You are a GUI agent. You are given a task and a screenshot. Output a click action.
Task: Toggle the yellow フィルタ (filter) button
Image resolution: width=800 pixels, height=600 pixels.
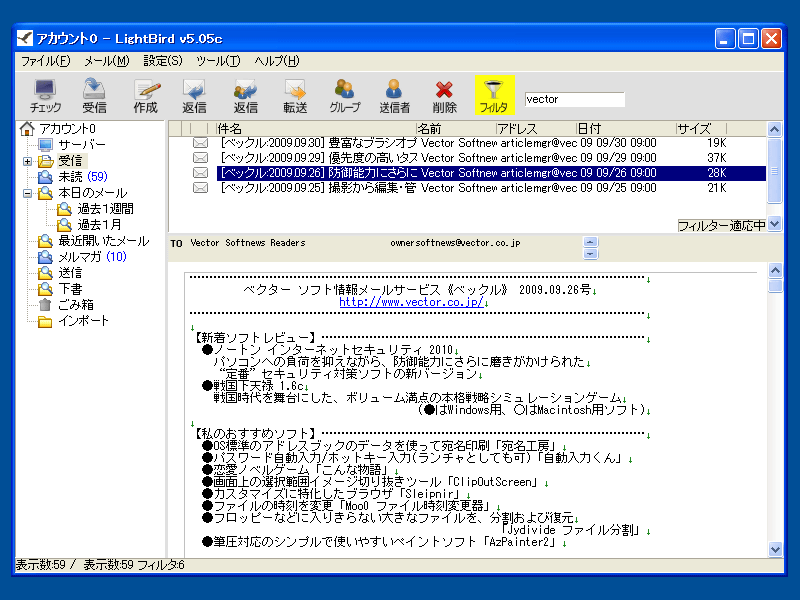coord(494,95)
